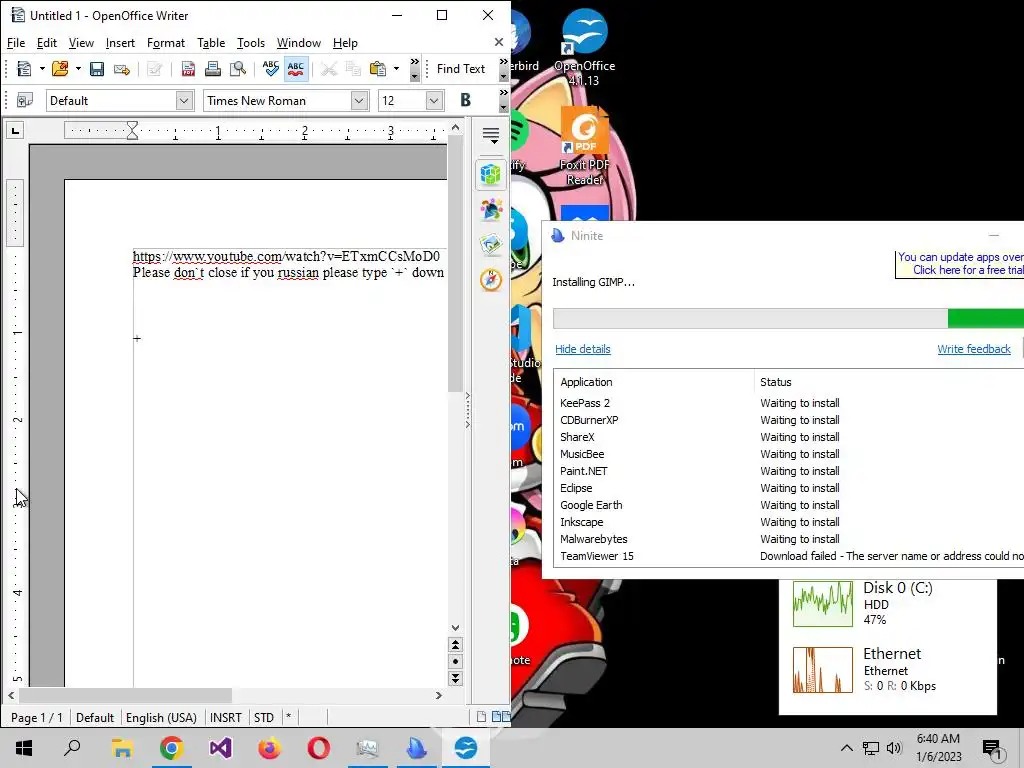Close the document with menu-bar X
1024x768 pixels.
499,42
